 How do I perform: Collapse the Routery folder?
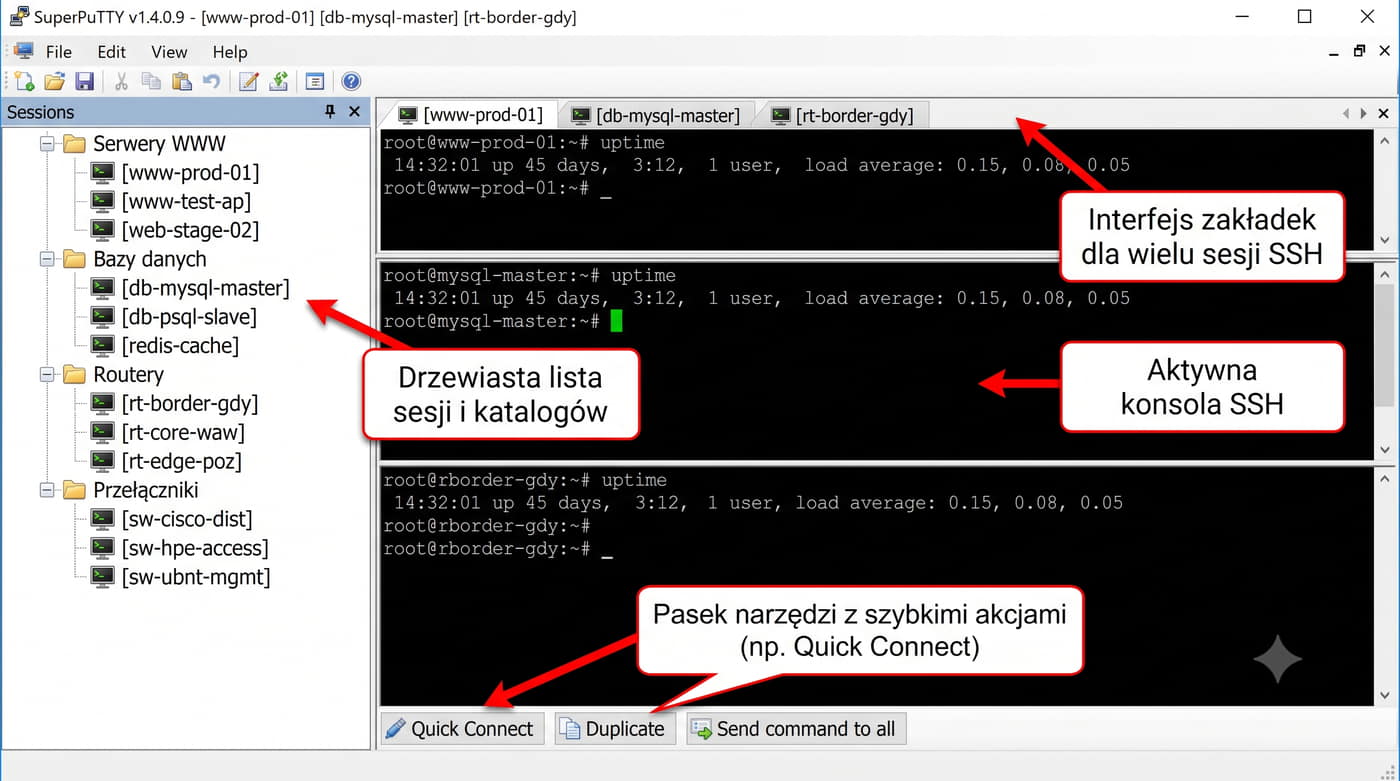(x=46, y=375)
